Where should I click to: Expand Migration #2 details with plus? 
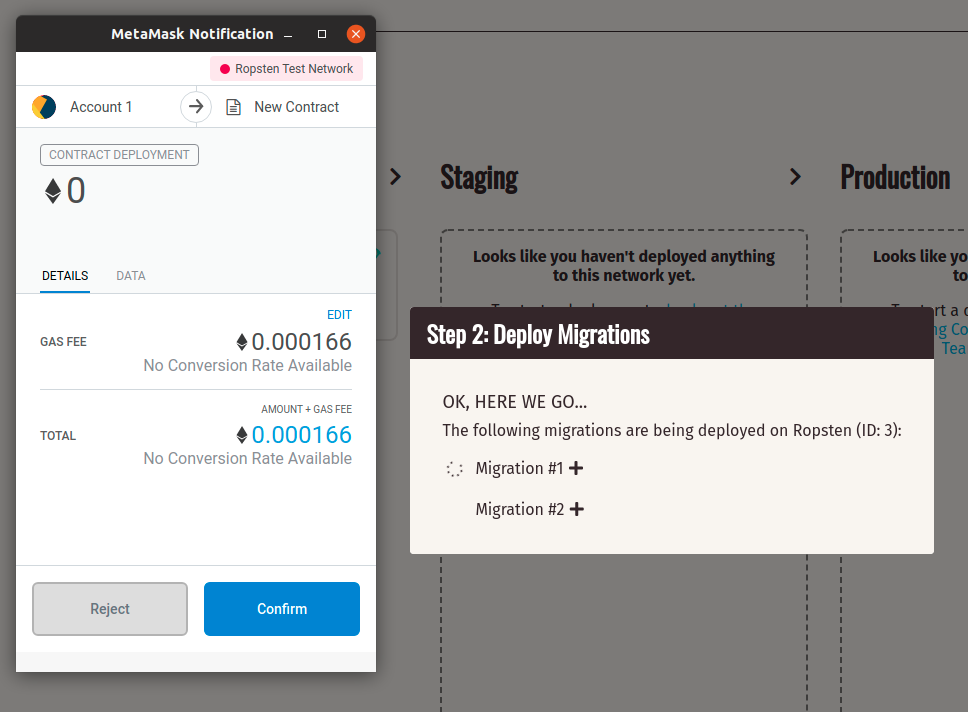[576, 509]
